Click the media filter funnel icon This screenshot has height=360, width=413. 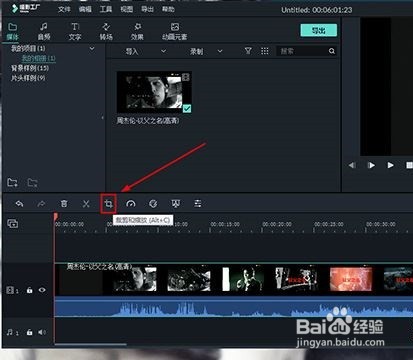(248, 51)
